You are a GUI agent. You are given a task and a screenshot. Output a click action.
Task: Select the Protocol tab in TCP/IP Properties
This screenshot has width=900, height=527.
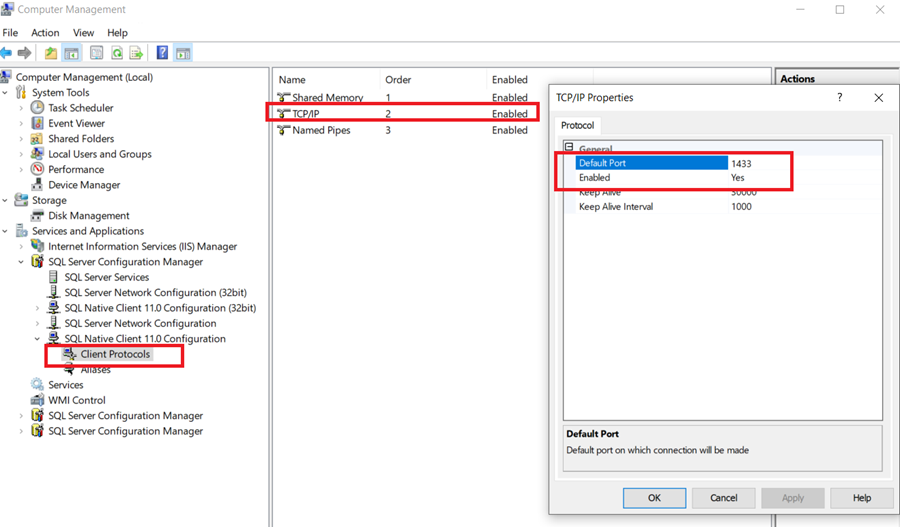[x=577, y=125]
